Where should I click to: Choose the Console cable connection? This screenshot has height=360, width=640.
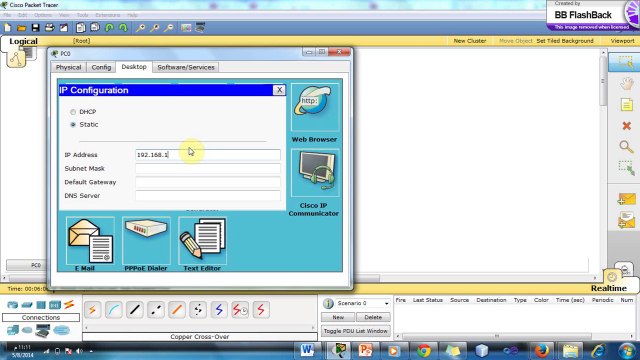[113, 310]
